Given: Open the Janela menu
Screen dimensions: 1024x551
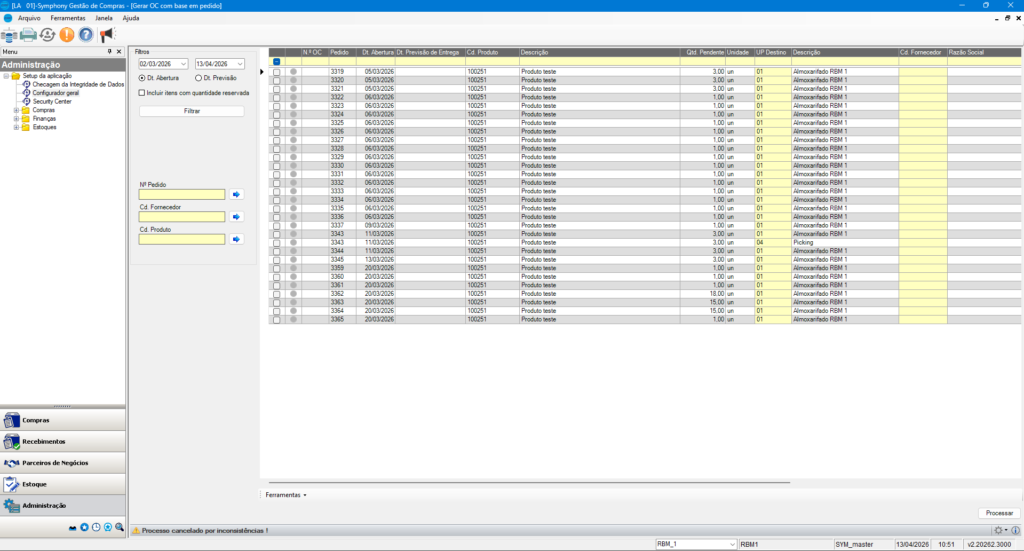Looking at the screenshot, I should (x=103, y=18).
